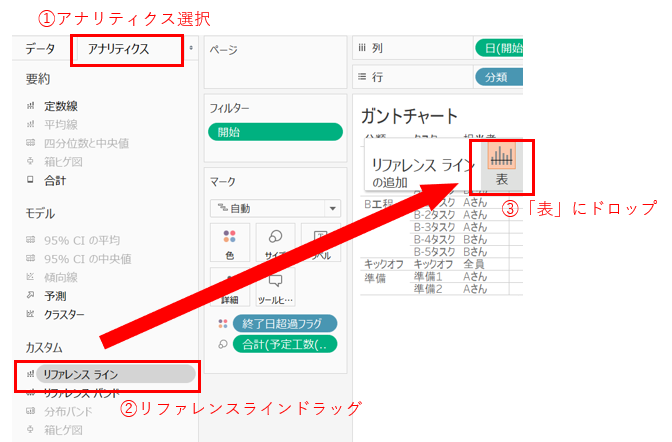Click the 分類 pill on the 行 shelf
Viewport: 672px width, 442px height.
pos(499,77)
